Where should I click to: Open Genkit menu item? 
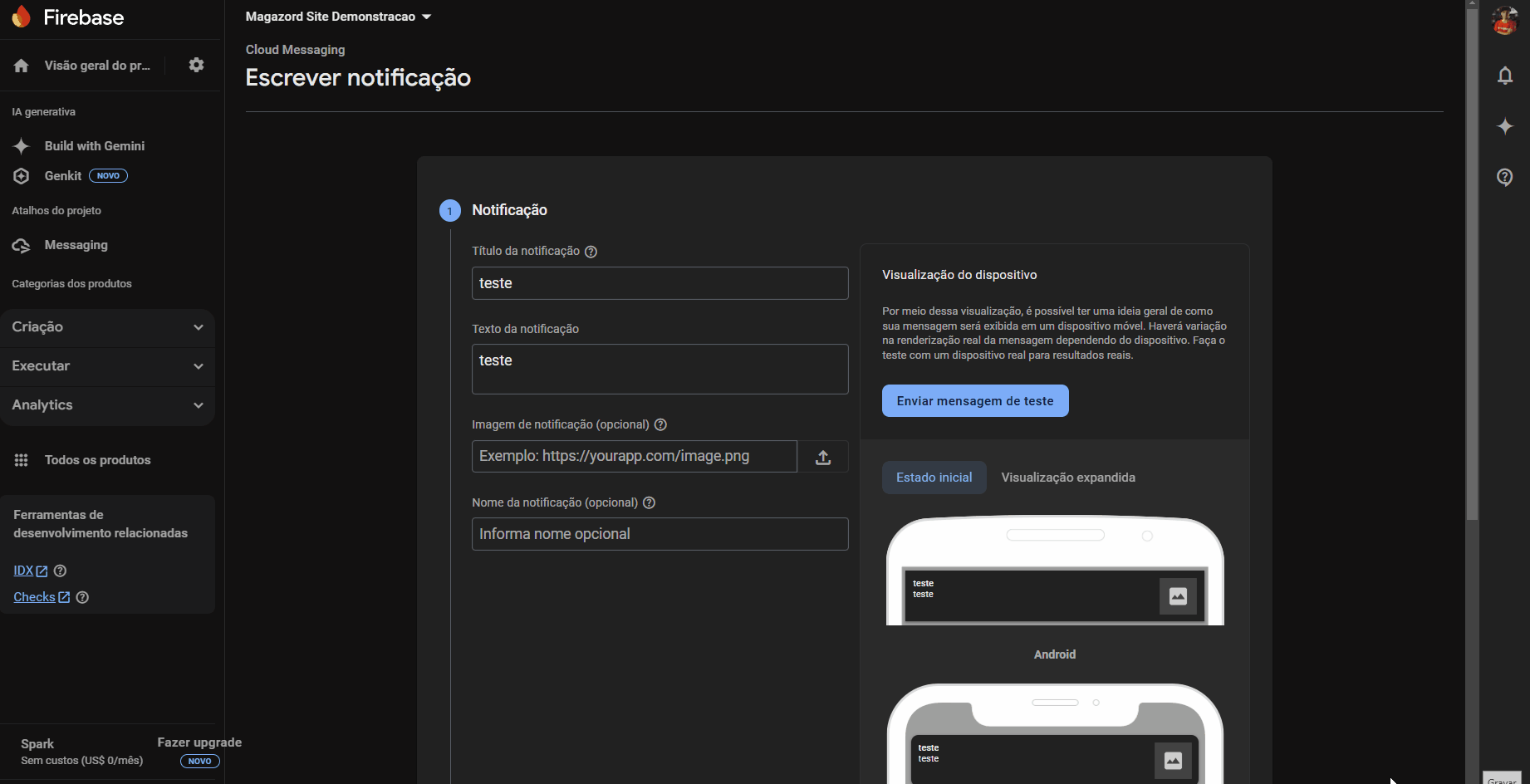point(63,176)
